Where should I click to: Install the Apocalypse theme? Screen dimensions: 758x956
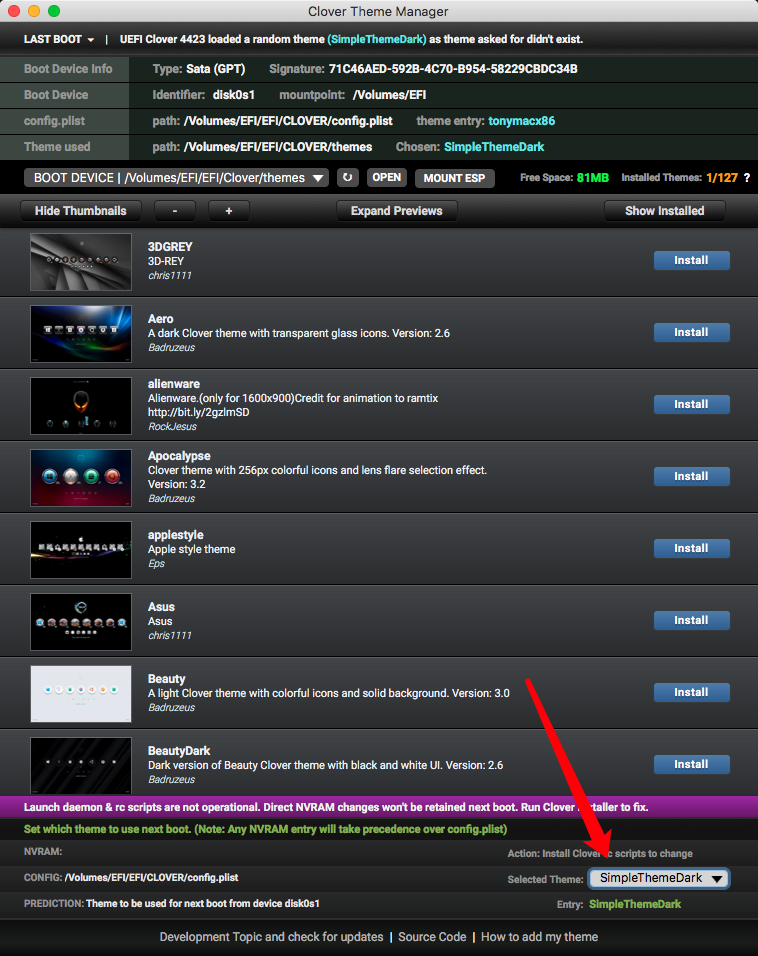[x=692, y=476]
